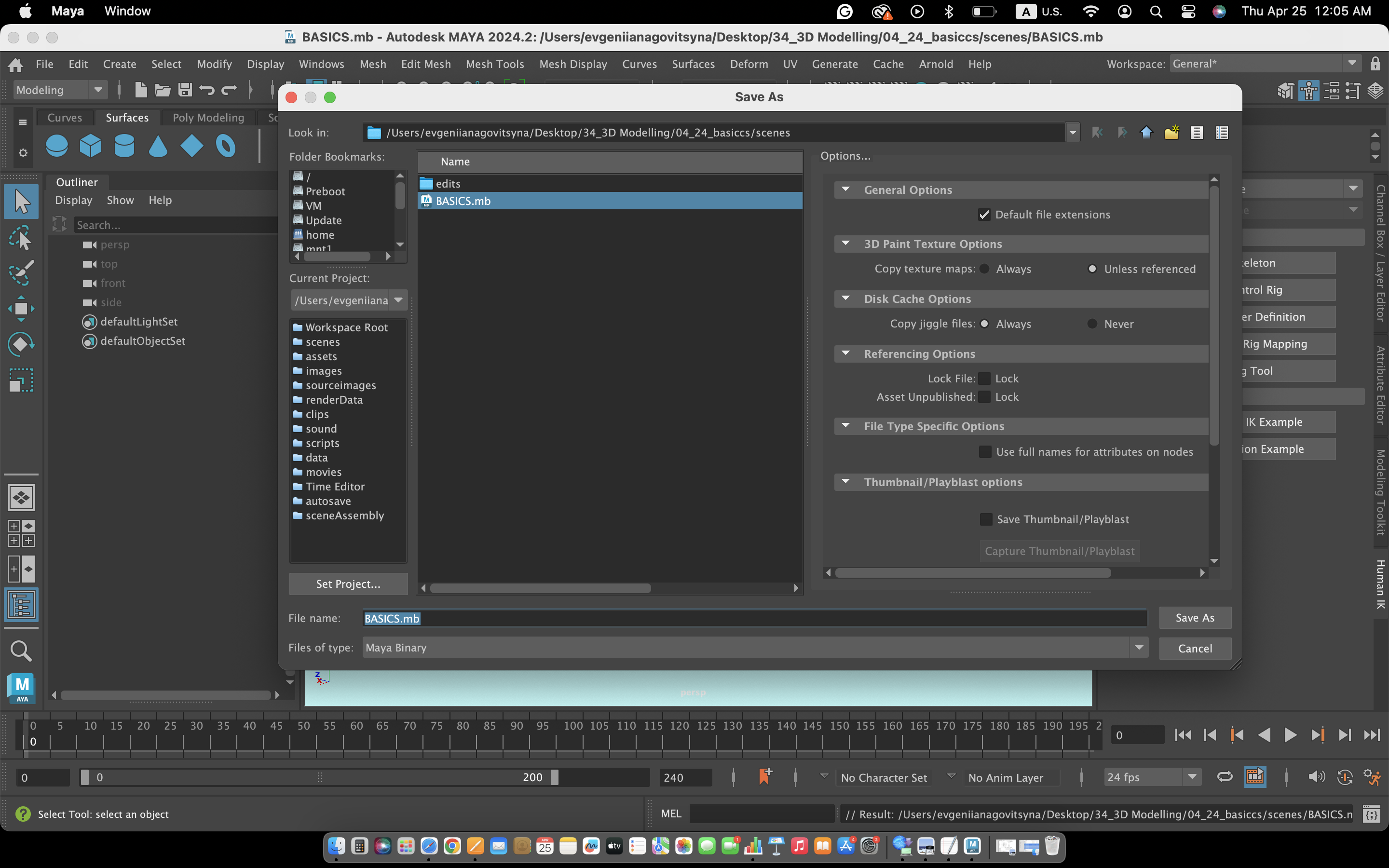The image size is (1389, 868).
Task: Switch file browser to detail view
Action: pyautogui.click(x=1222, y=133)
